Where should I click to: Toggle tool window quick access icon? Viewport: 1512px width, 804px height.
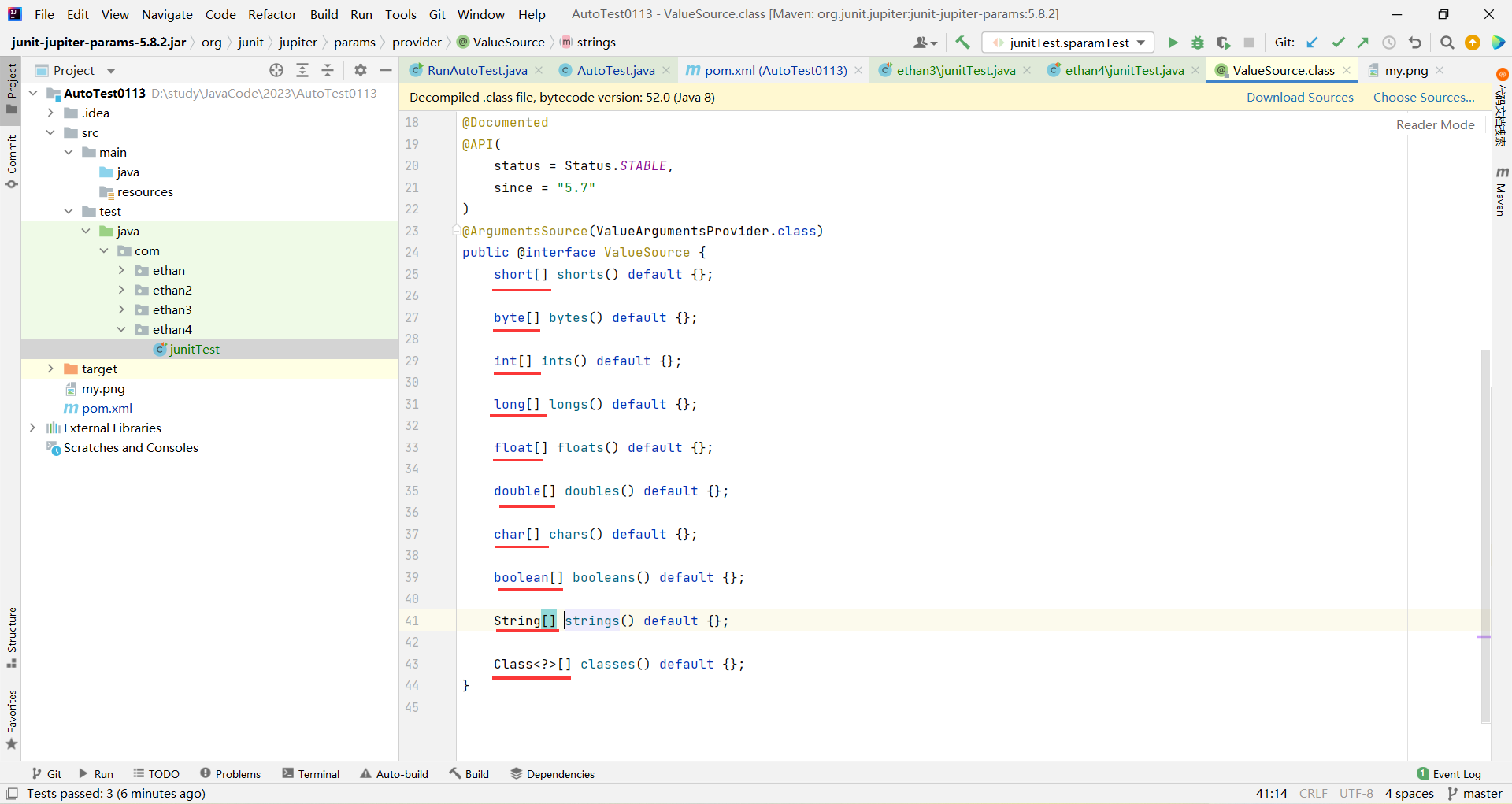[12, 794]
